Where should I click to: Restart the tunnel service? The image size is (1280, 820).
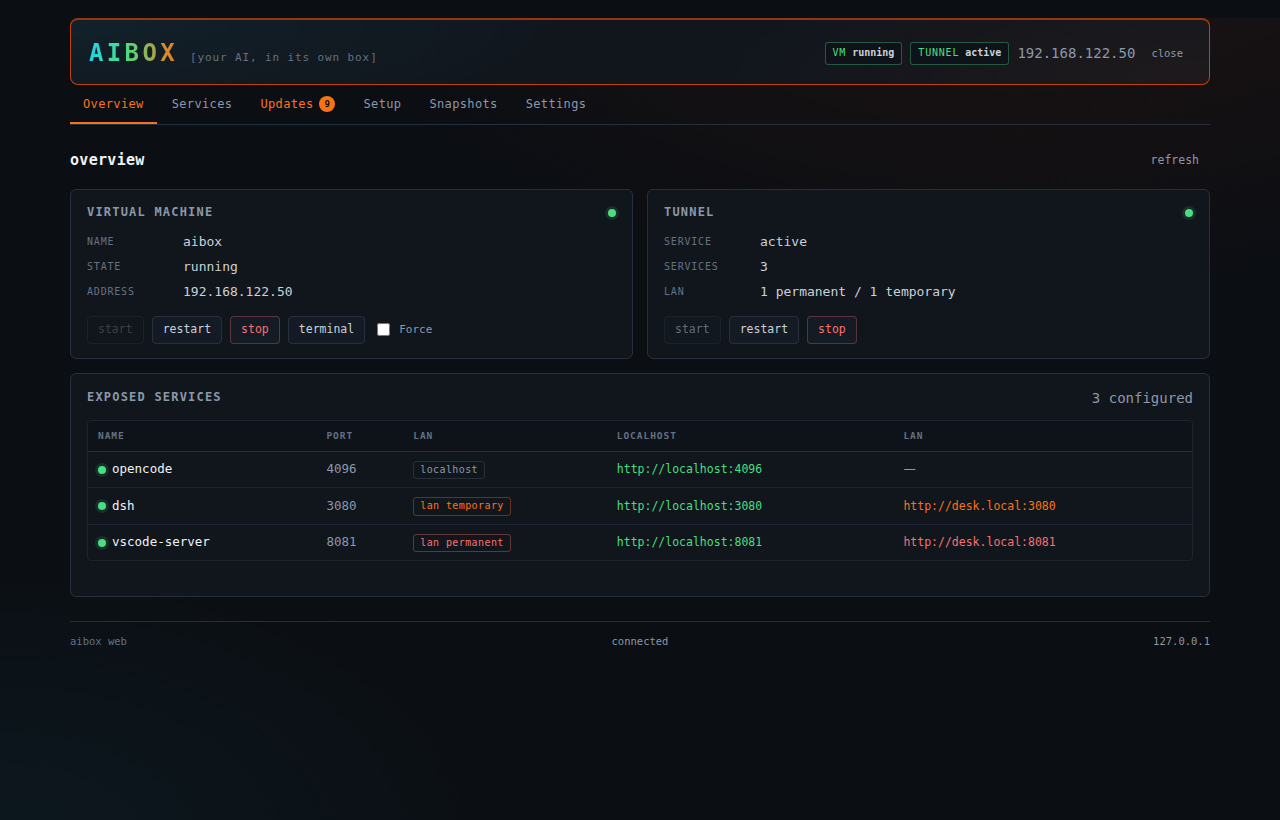(764, 330)
